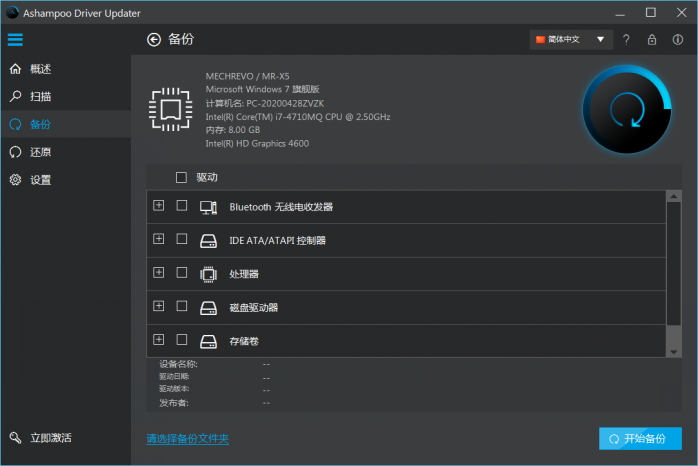Tick the 存储卷 checkbox
This screenshot has width=698, height=466.
pos(182,340)
